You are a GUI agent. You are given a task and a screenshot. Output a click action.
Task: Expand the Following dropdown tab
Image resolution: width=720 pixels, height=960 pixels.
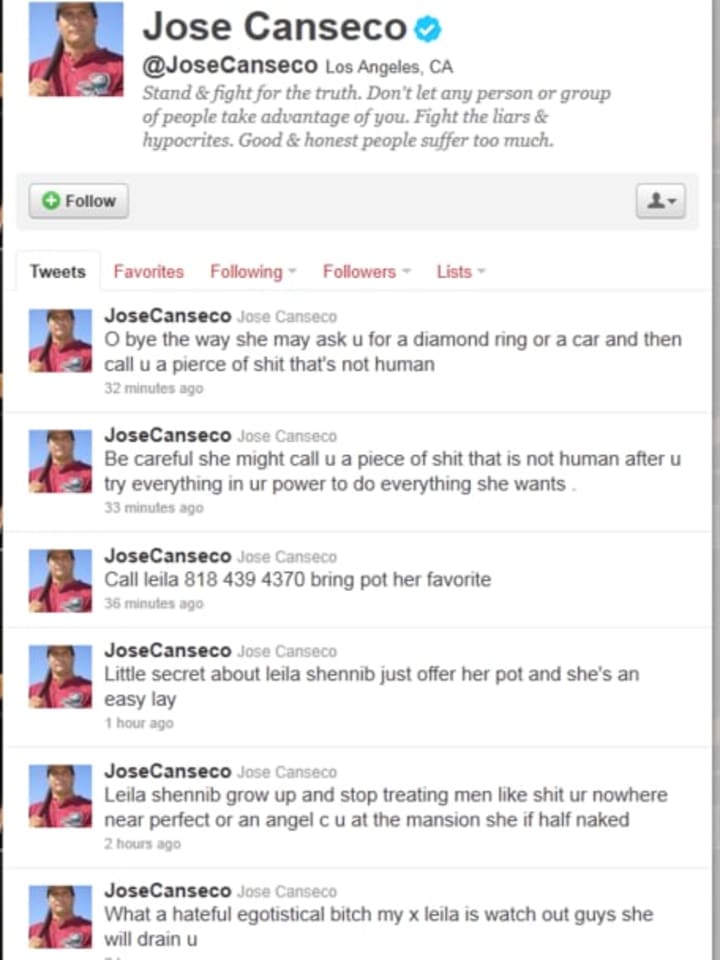pos(253,271)
